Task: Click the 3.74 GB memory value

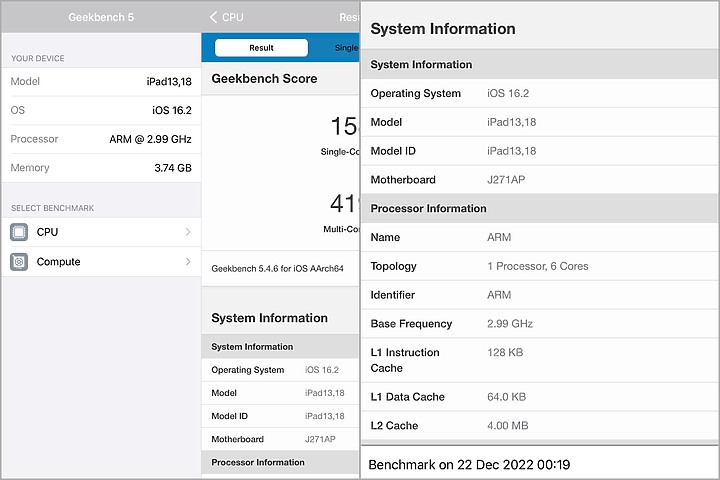Action: pyautogui.click(x=173, y=168)
